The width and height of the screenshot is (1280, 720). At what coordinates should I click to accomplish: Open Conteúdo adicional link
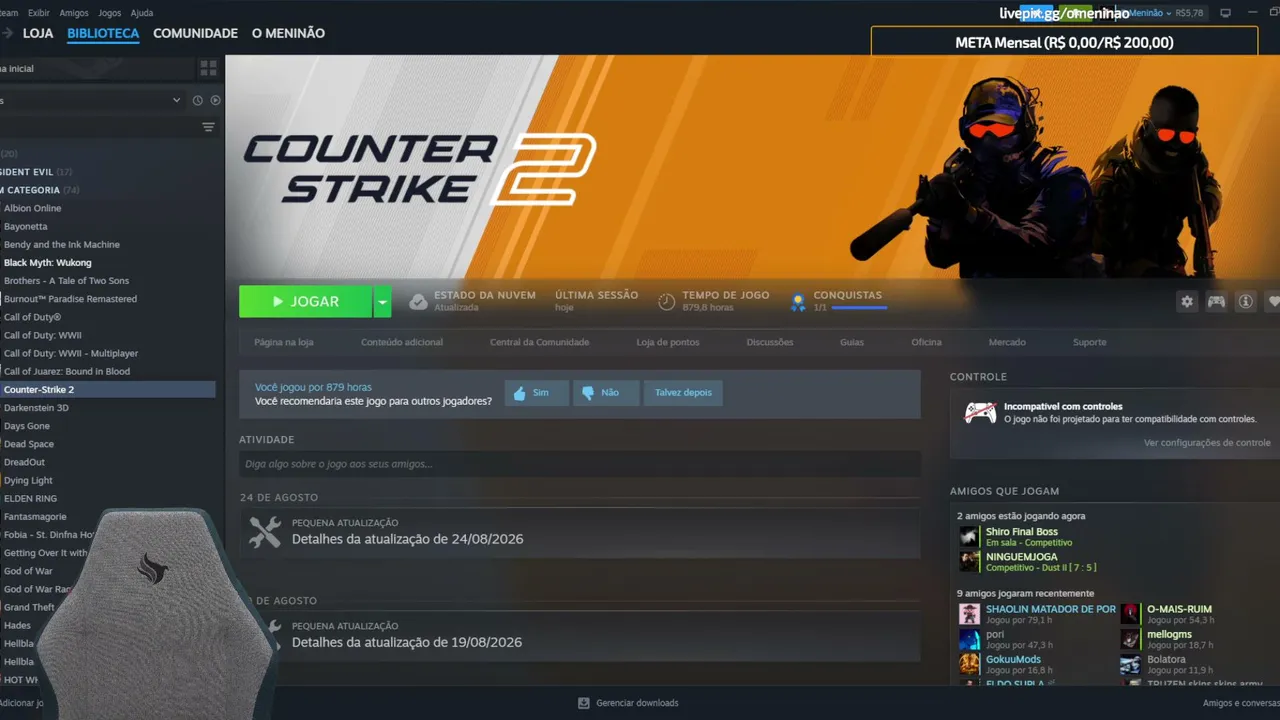(x=402, y=342)
